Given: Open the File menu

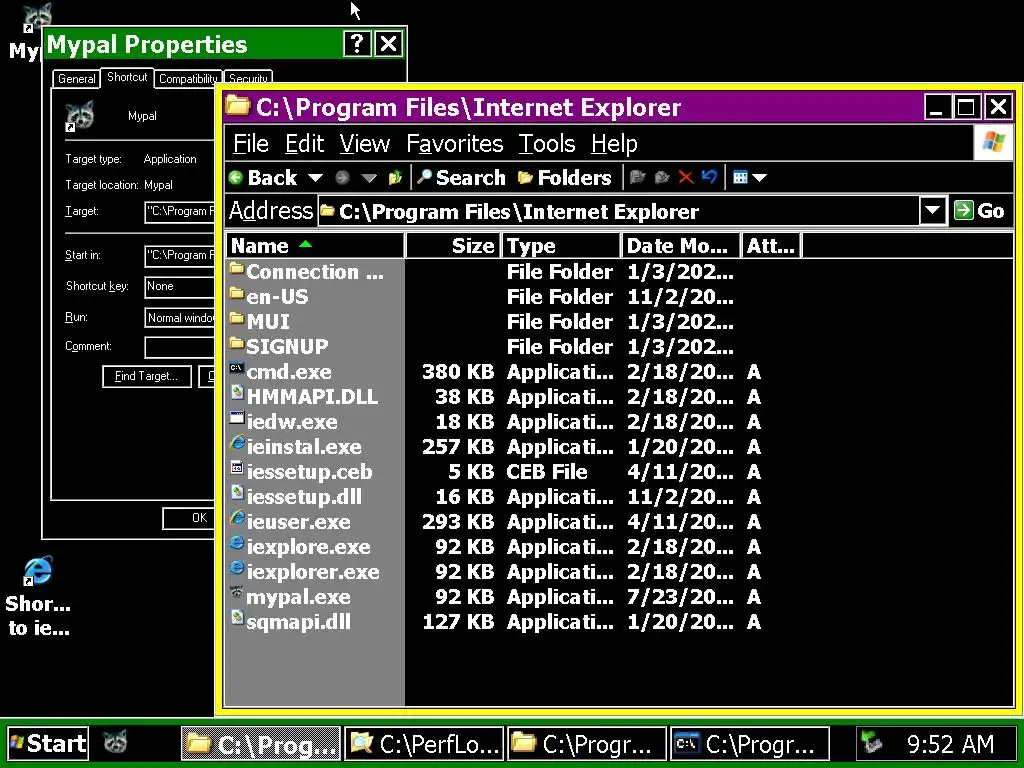Looking at the screenshot, I should click(251, 144).
